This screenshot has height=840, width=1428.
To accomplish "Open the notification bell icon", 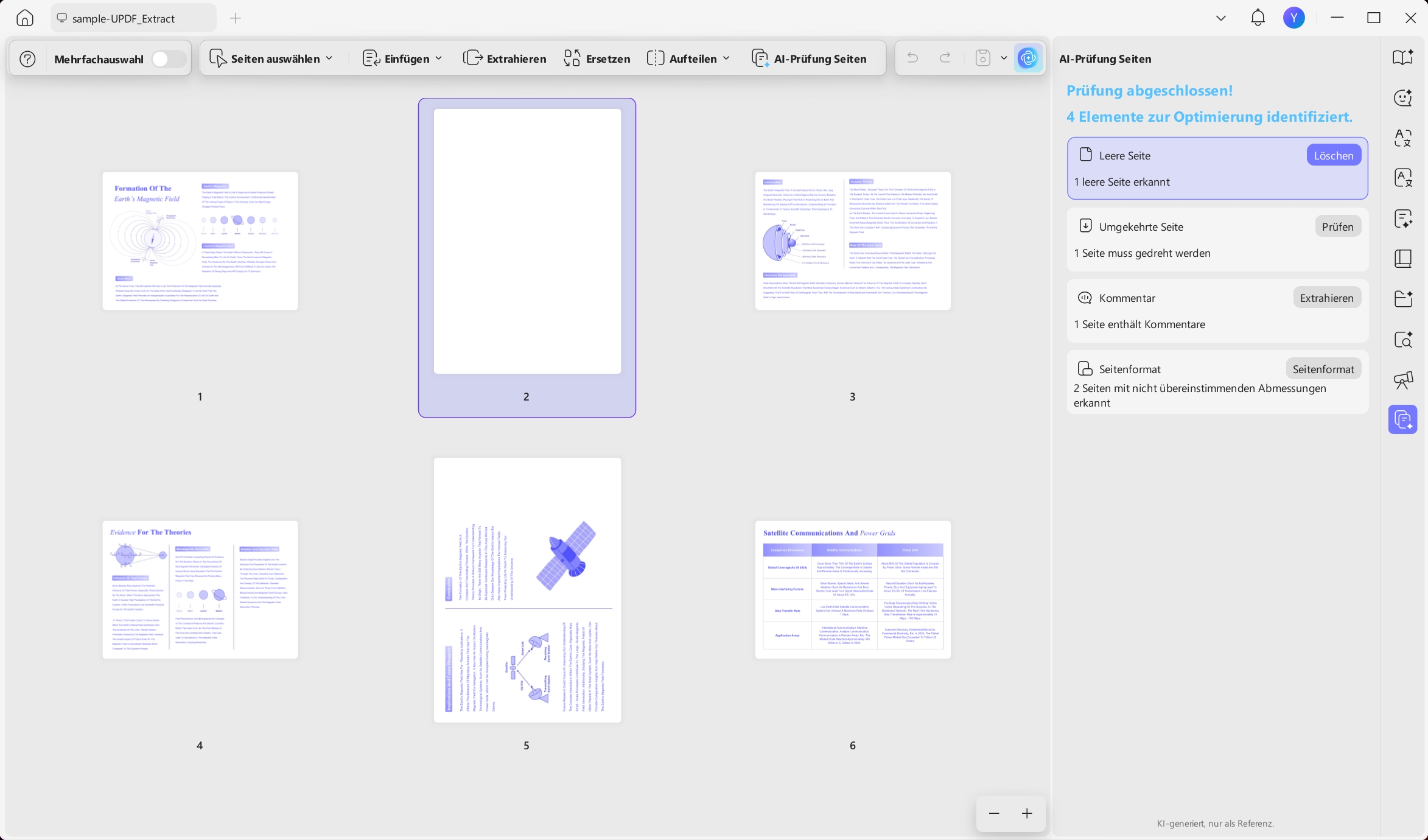I will [x=1258, y=18].
